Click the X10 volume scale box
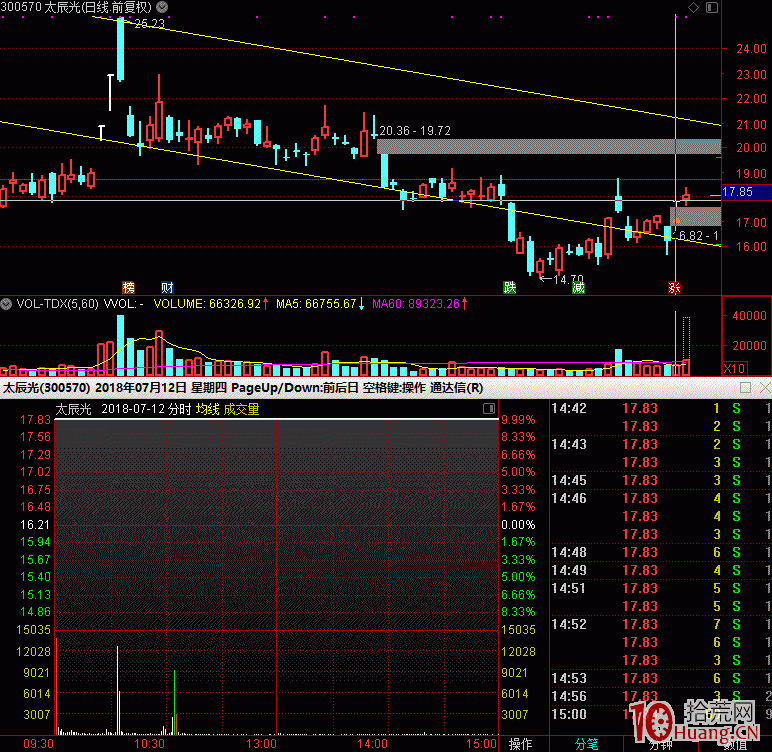The image size is (772, 752). 735,368
